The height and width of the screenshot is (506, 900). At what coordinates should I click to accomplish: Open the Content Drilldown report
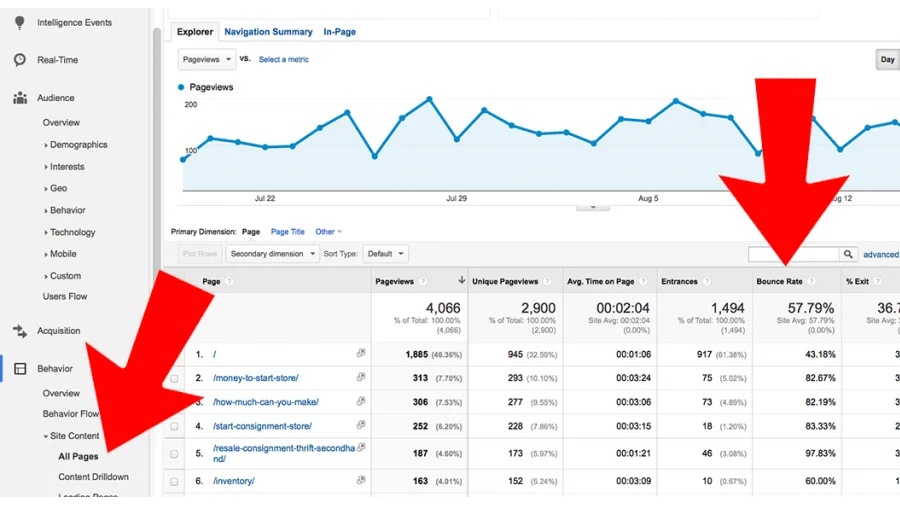coord(93,477)
